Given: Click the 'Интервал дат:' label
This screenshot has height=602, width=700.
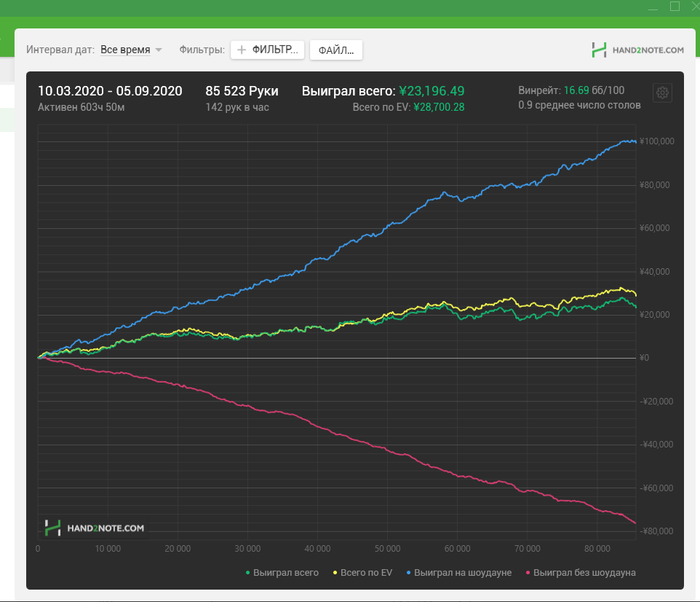Looking at the screenshot, I should (x=60, y=50).
